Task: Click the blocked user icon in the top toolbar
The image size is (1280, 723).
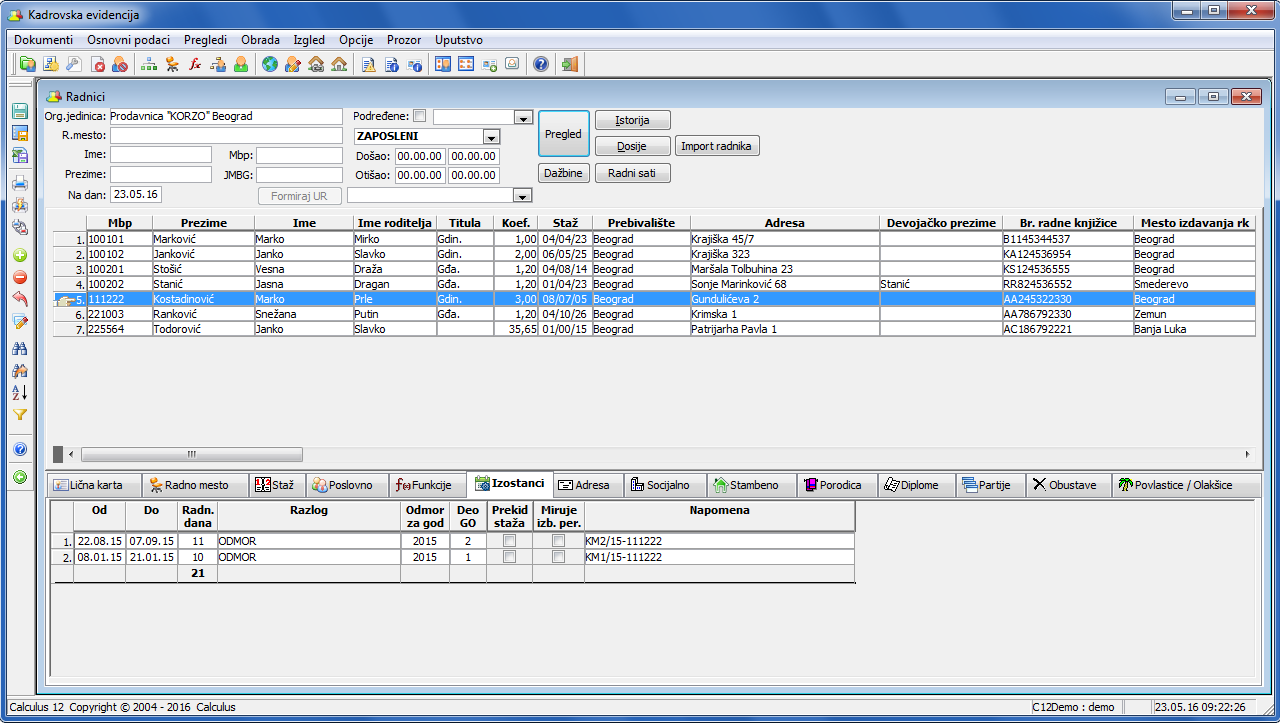Action: [x=120, y=65]
